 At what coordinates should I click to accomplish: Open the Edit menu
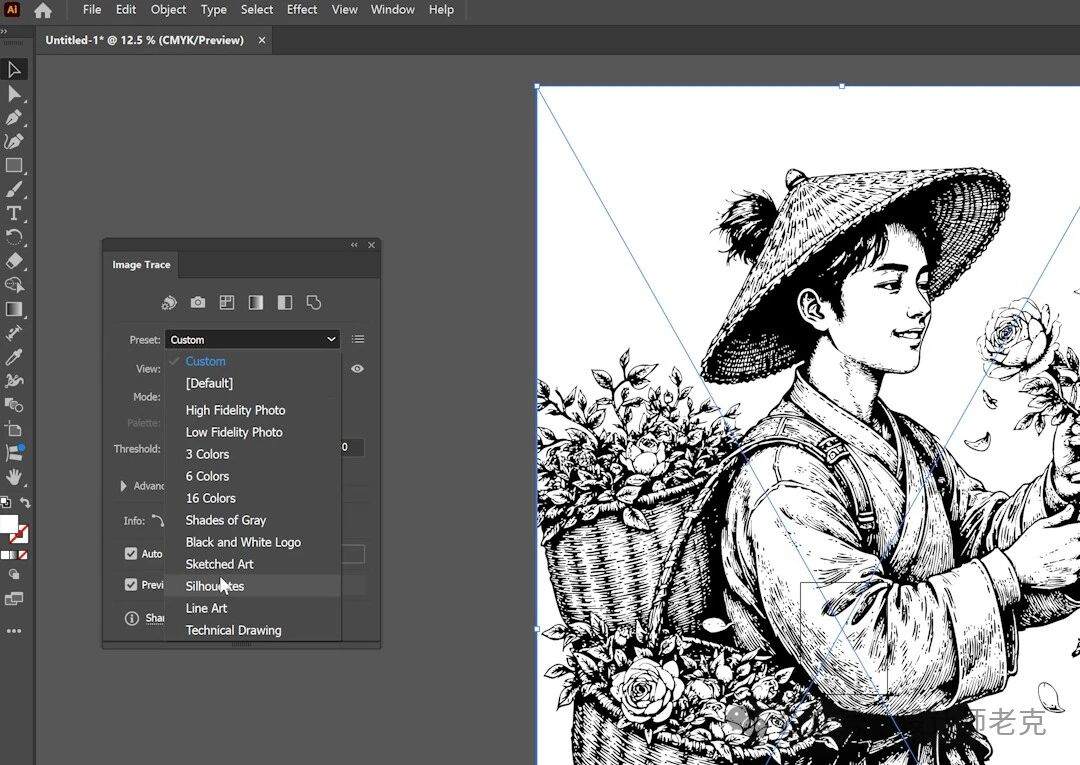click(125, 10)
